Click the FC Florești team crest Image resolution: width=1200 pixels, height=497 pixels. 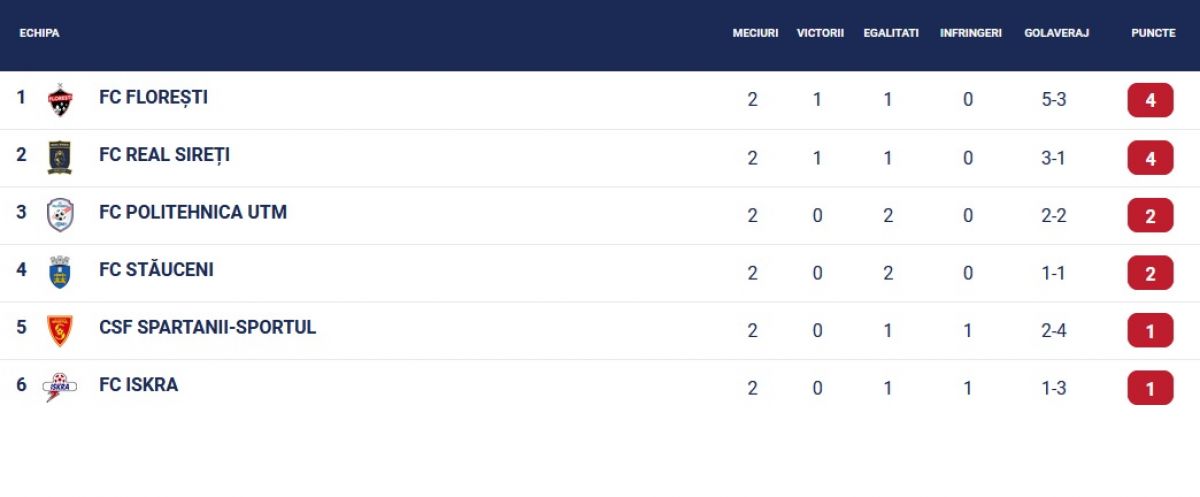(60, 100)
